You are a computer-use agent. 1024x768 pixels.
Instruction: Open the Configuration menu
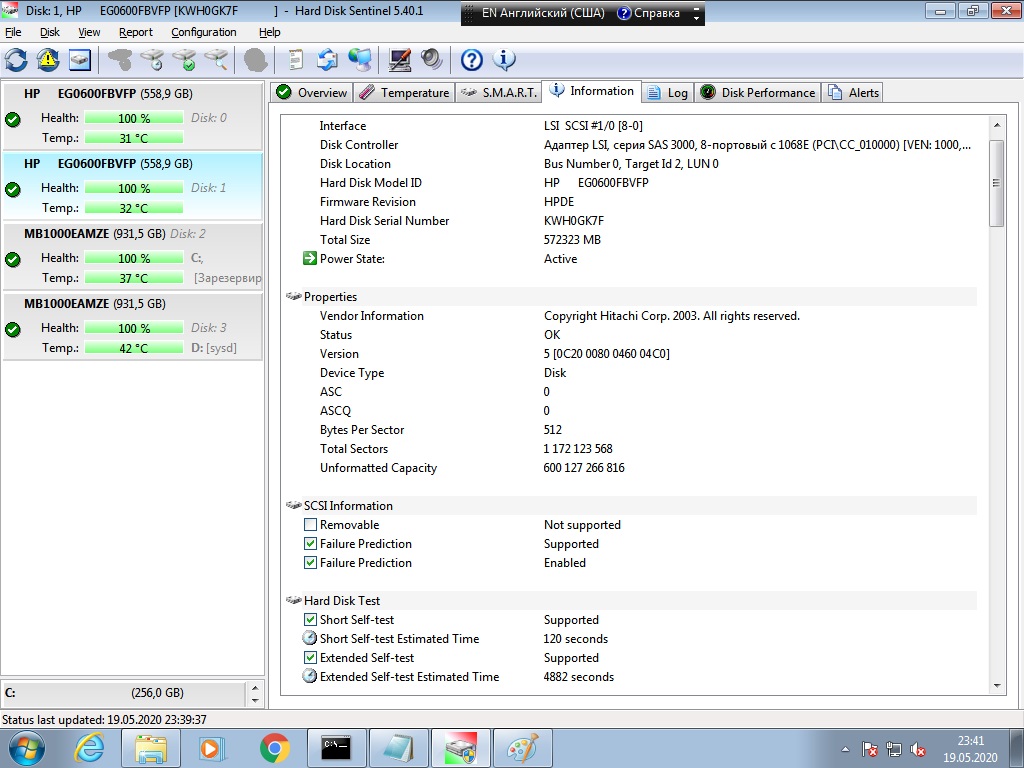click(204, 32)
